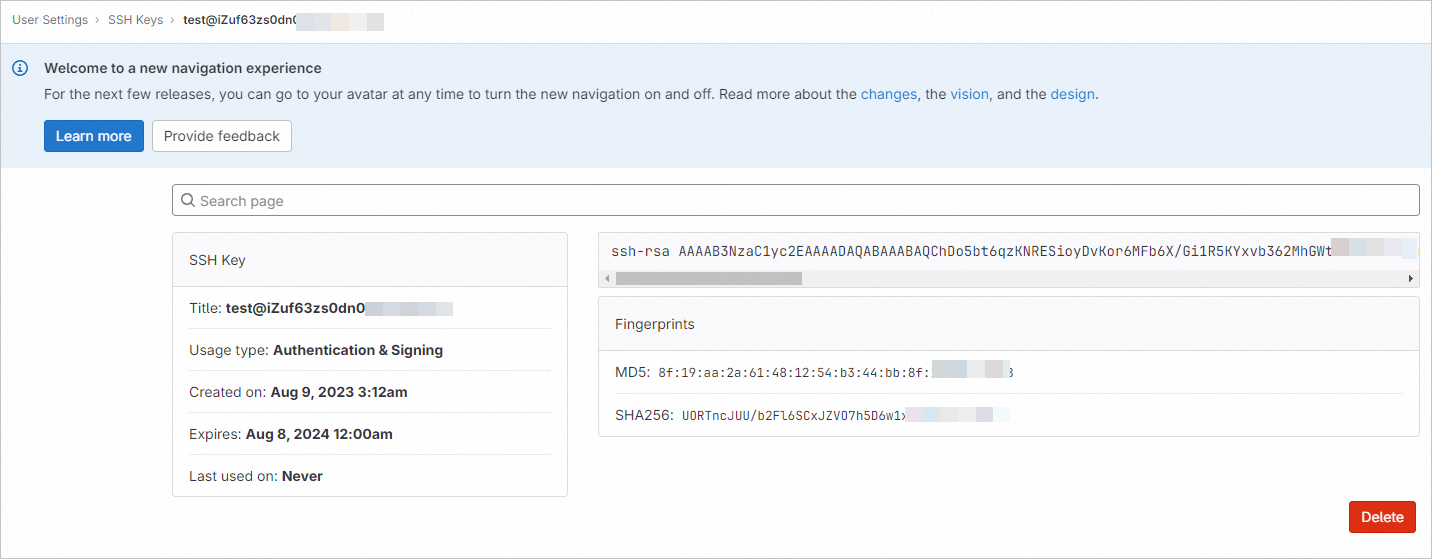Click Provide feedback button
The image size is (1432, 559).
coord(222,136)
